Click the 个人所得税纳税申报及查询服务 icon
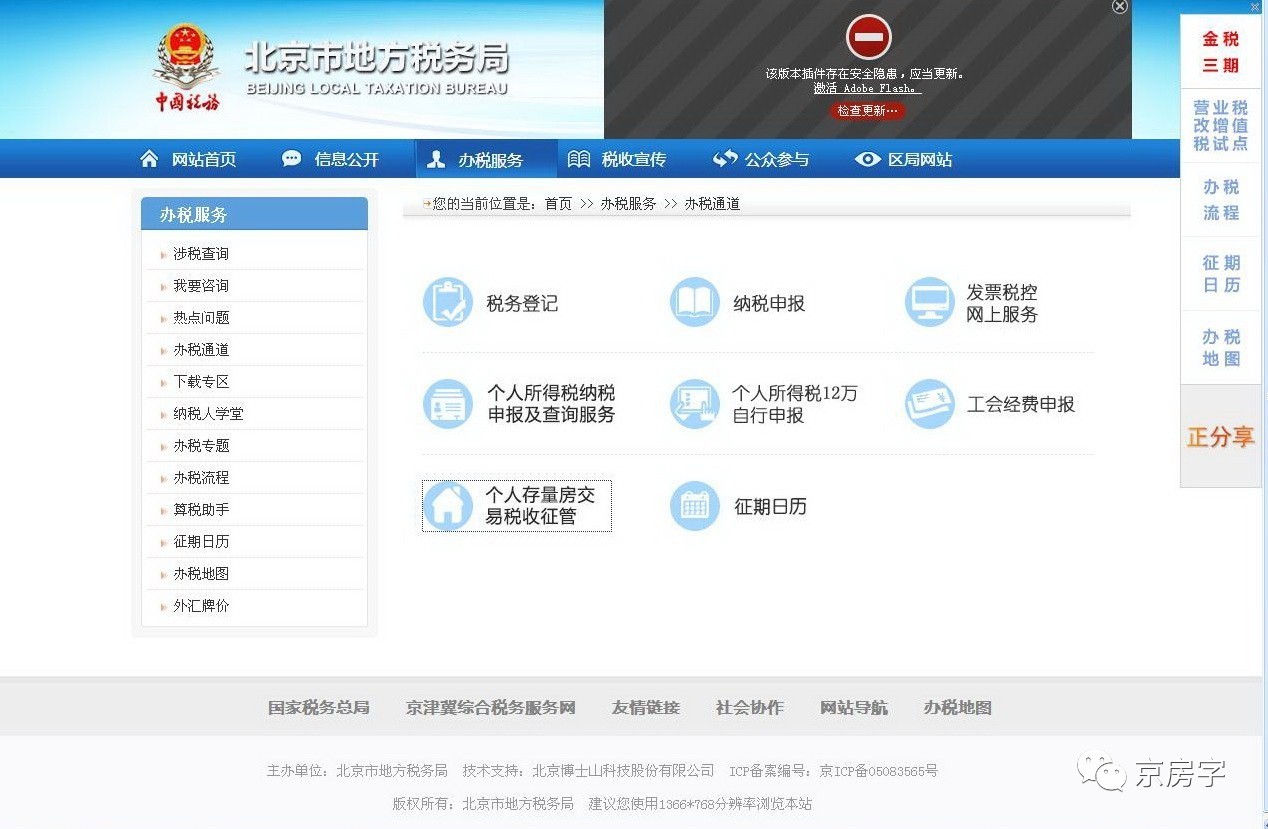This screenshot has width=1268, height=829. (447, 404)
